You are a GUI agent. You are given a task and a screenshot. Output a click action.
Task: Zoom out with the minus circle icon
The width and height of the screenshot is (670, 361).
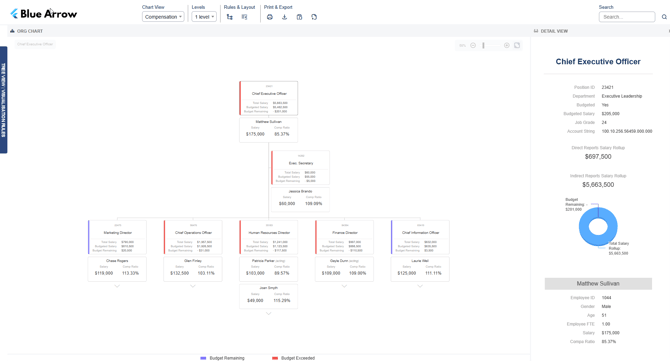[x=473, y=45]
